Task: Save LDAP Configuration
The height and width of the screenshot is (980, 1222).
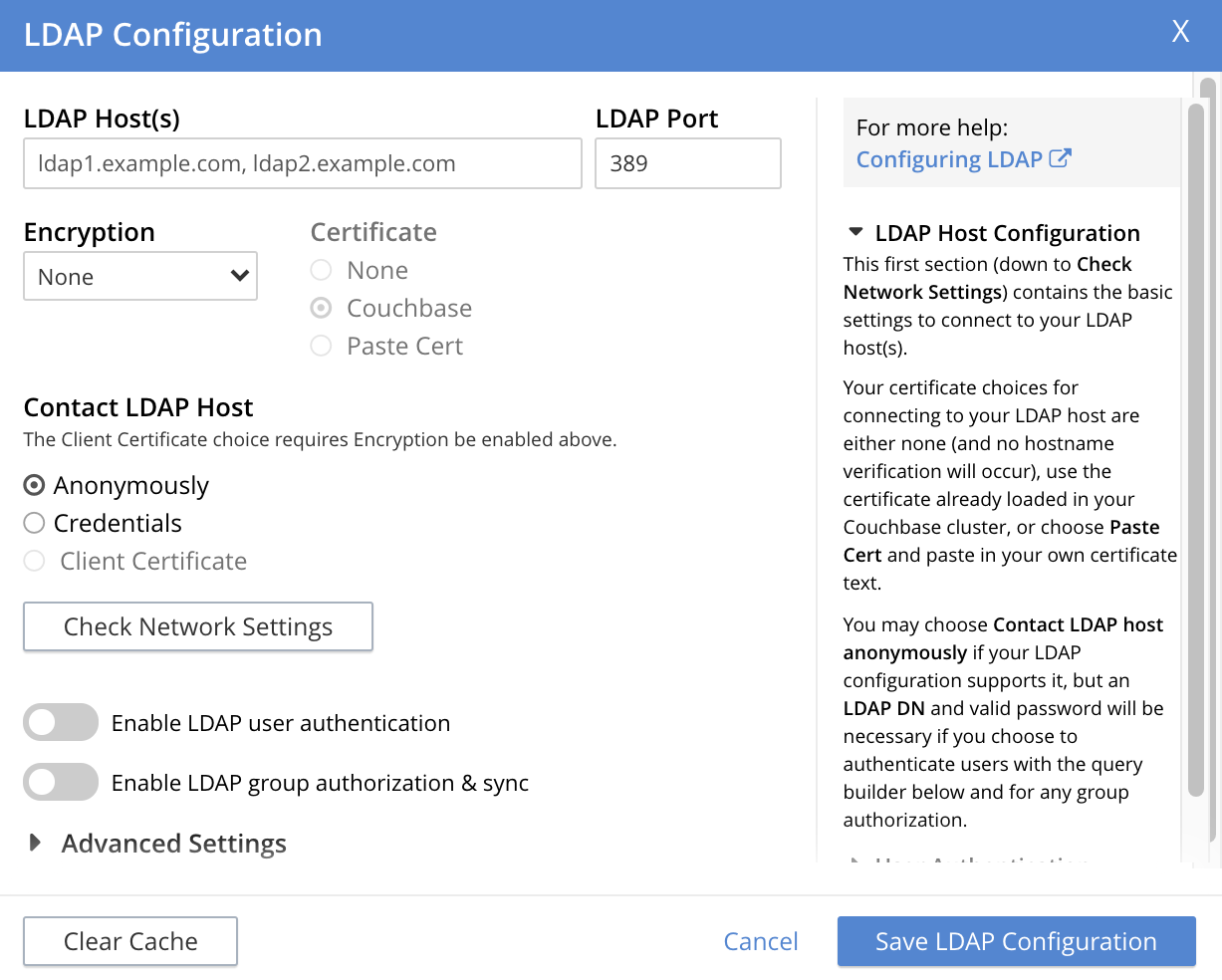Action: pos(1016,941)
